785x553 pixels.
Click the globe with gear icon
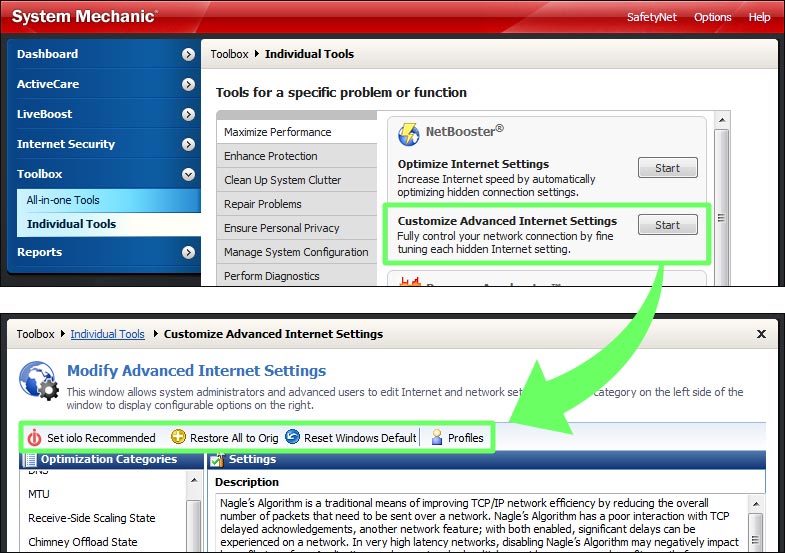tap(39, 381)
